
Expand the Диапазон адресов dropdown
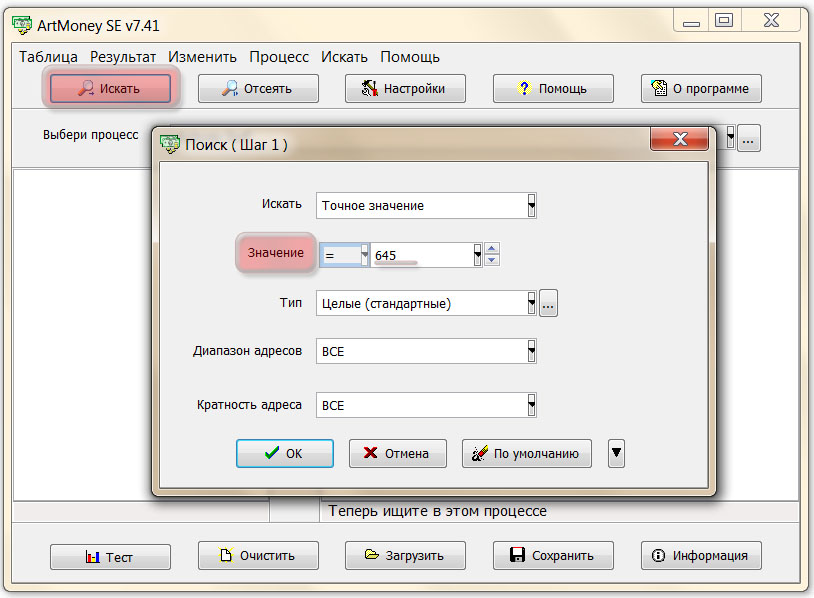click(x=531, y=351)
